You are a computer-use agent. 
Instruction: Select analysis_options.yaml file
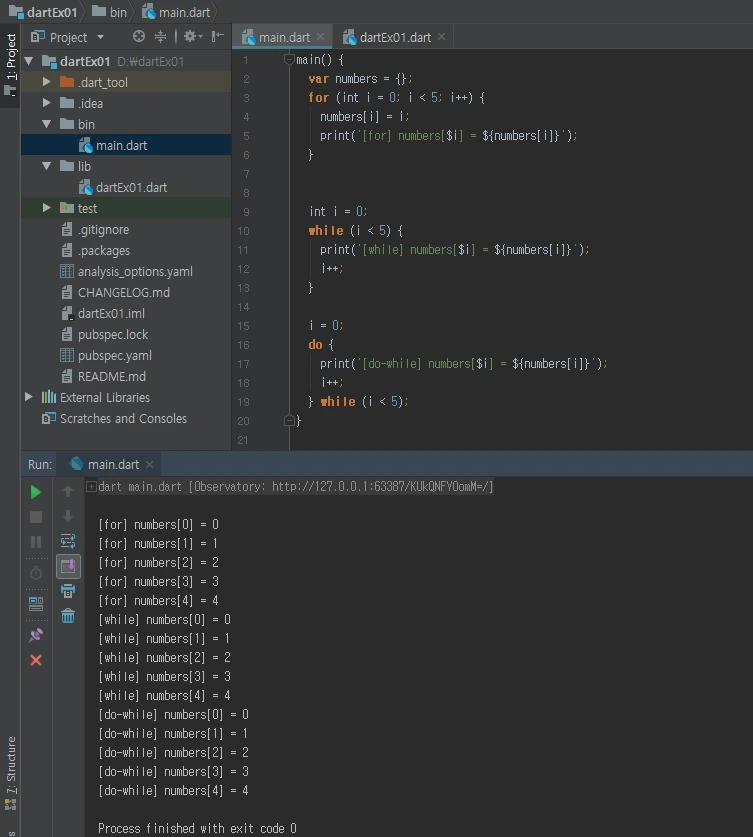[x=126, y=271]
